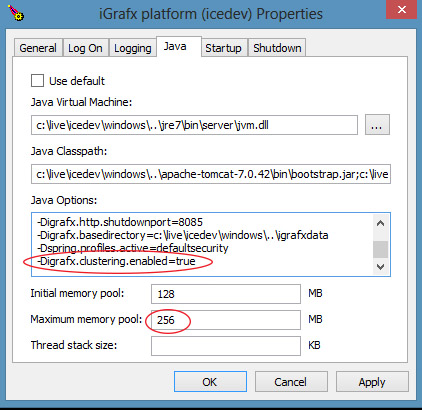Switch to the Shutdown tab

click(x=277, y=48)
